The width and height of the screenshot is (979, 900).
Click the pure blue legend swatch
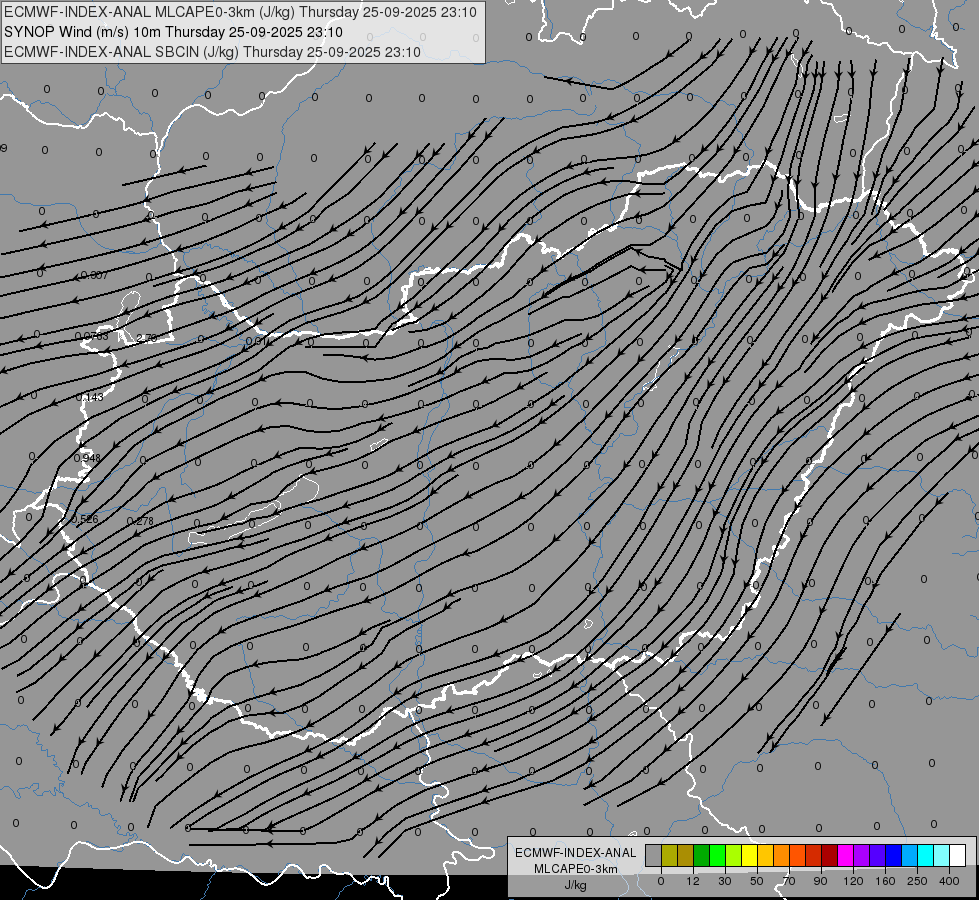[894, 855]
